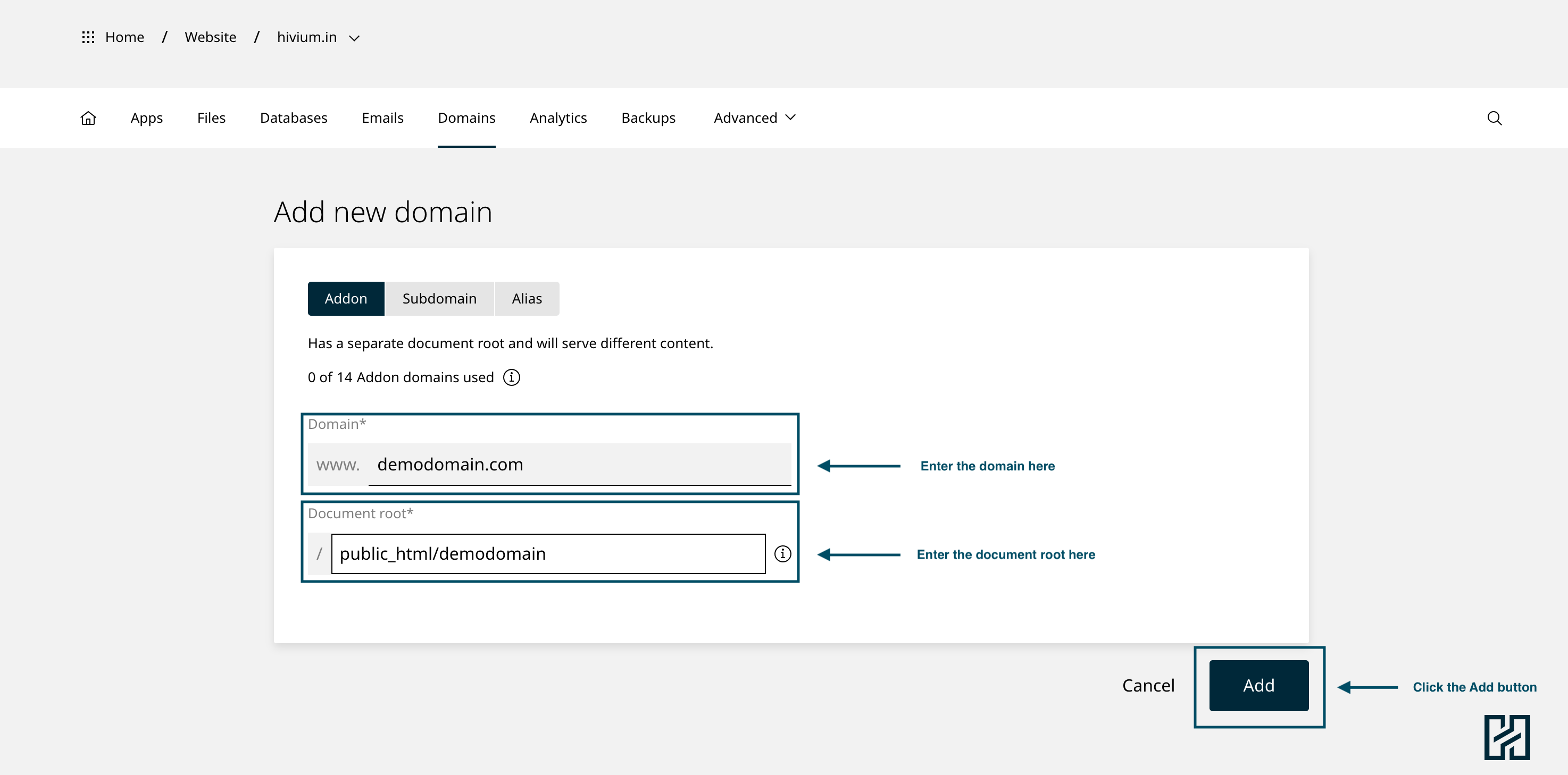Click Cancel to discard new domain
The image size is (1568, 775).
(x=1147, y=686)
